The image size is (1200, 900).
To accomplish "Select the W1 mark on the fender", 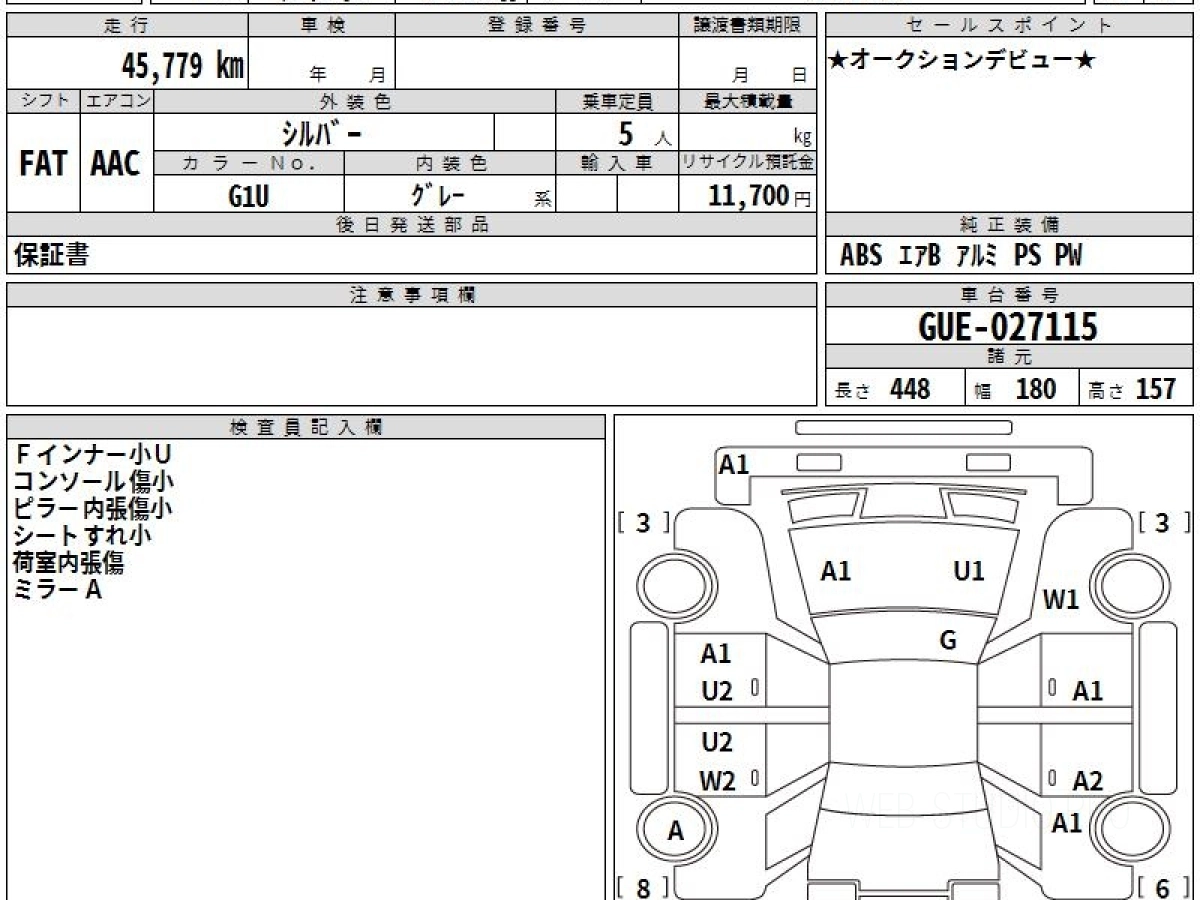I will click(x=1061, y=600).
